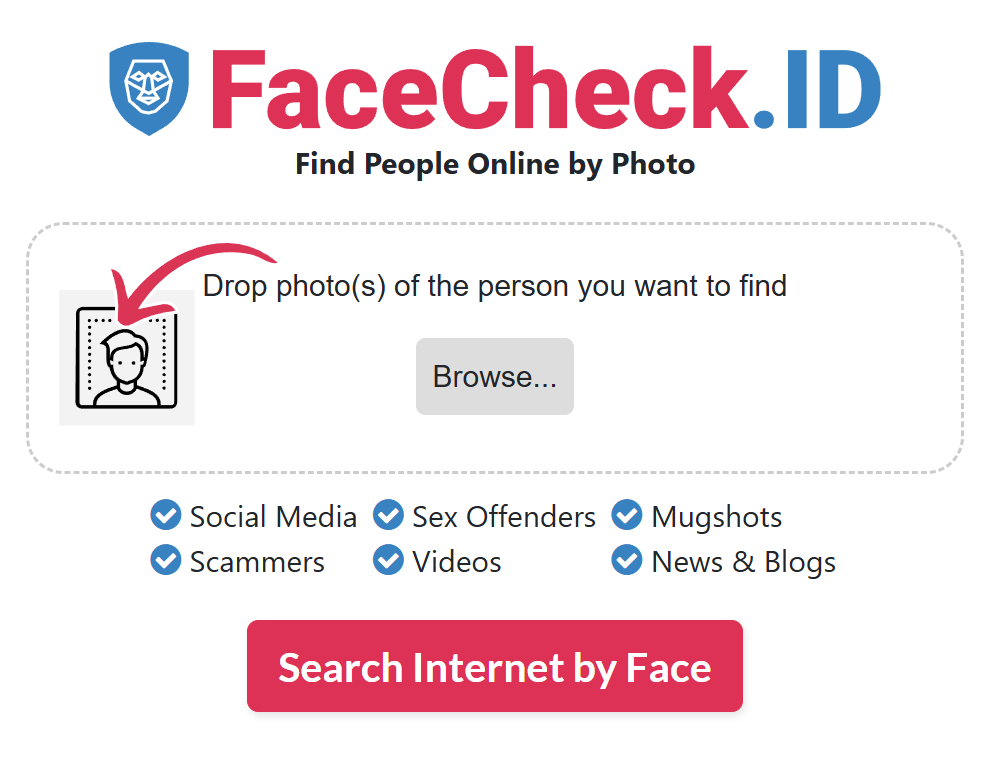Click the Mugshots checkmark badge
Image resolution: width=1002 pixels, height=765 pixels.
[x=627, y=515]
